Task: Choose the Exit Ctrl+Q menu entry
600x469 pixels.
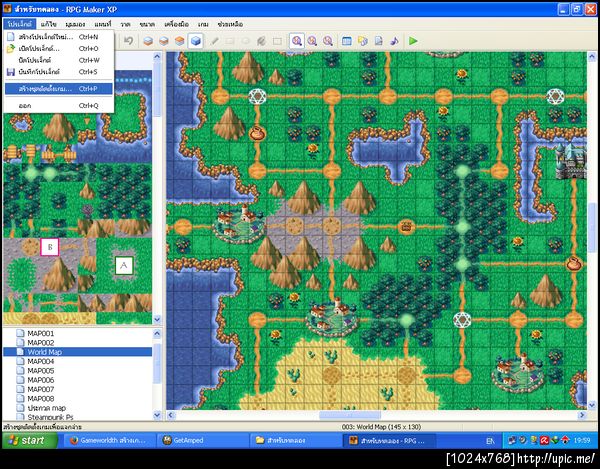Action: click(x=59, y=105)
